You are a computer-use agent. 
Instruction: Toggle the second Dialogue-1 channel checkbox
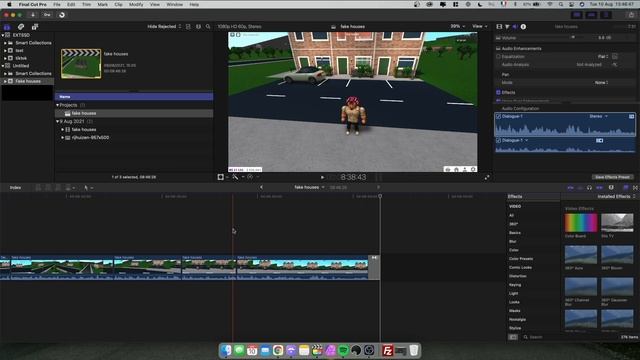498,140
